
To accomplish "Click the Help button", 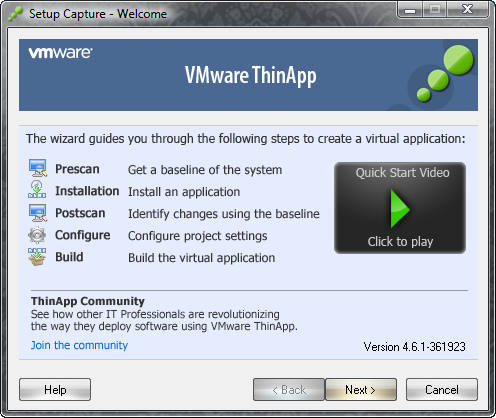I will tap(55, 389).
